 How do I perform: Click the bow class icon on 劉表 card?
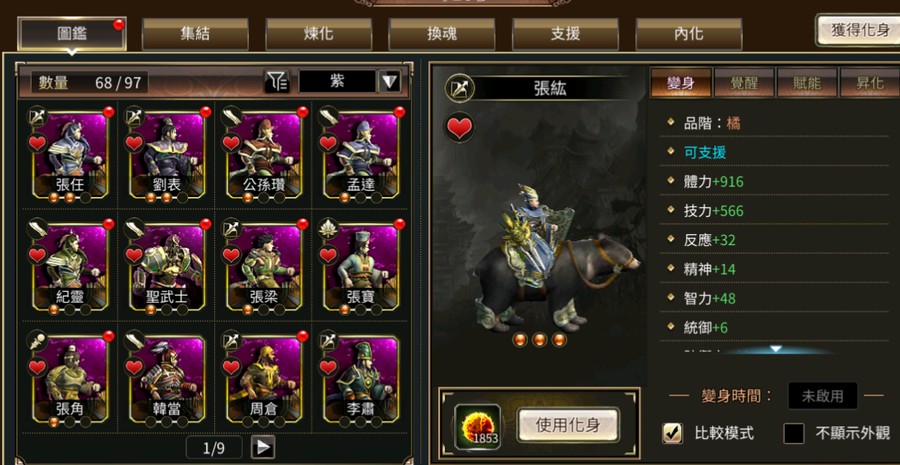(134, 116)
